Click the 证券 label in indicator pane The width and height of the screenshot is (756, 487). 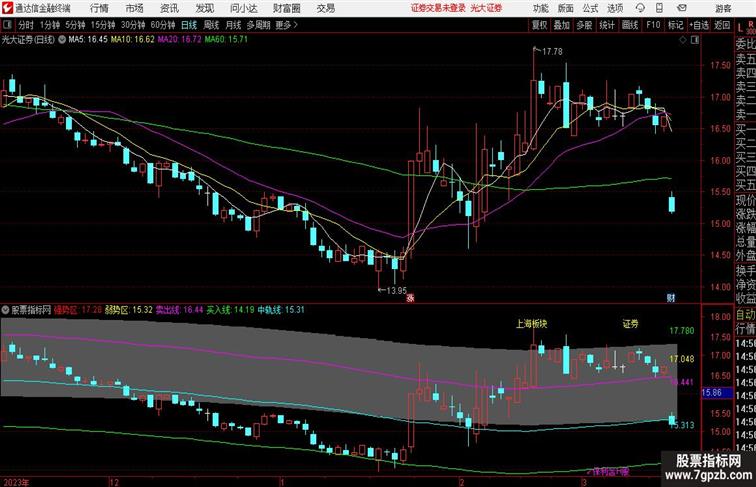click(631, 324)
